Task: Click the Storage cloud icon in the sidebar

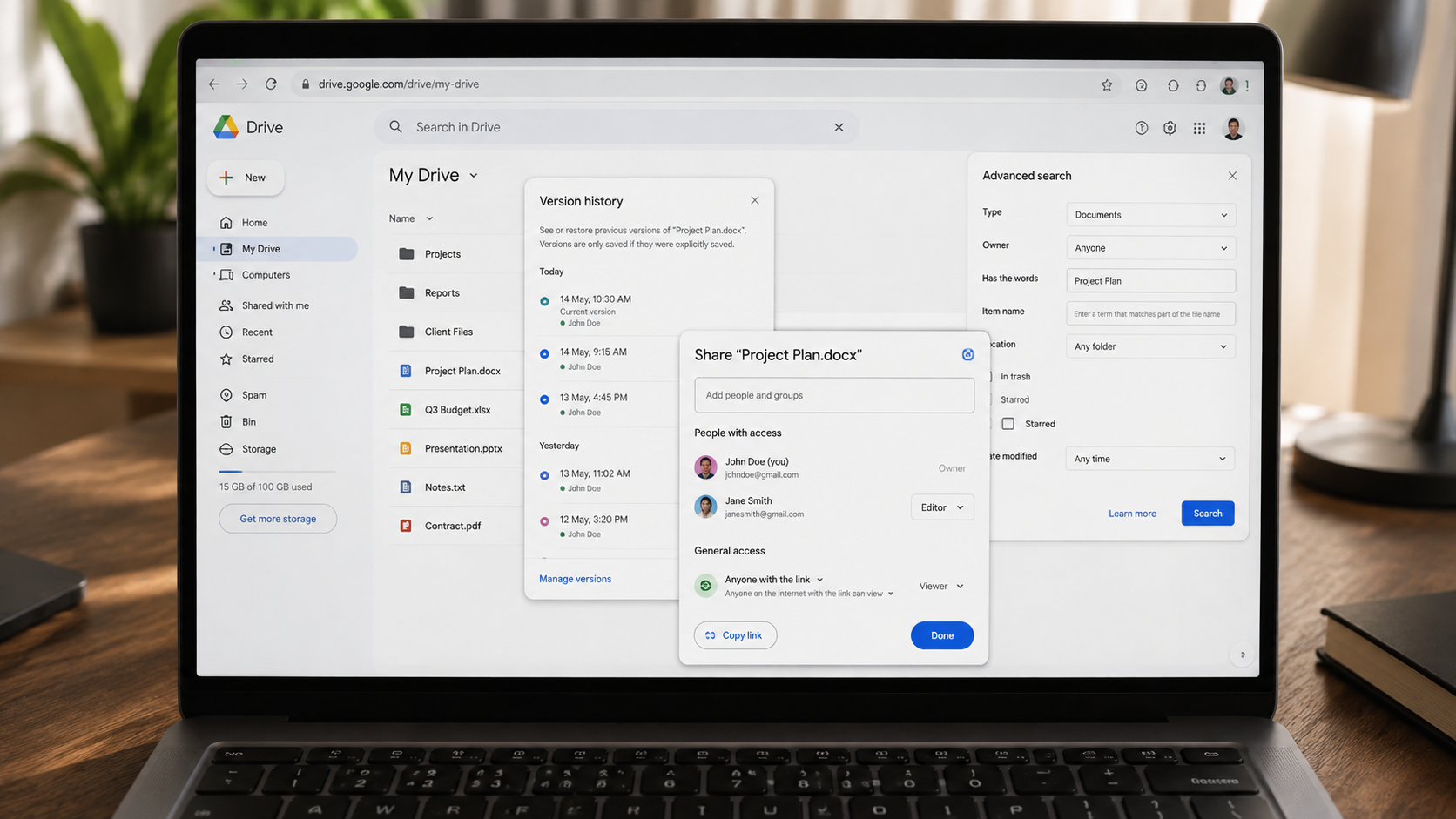Action: tap(226, 449)
